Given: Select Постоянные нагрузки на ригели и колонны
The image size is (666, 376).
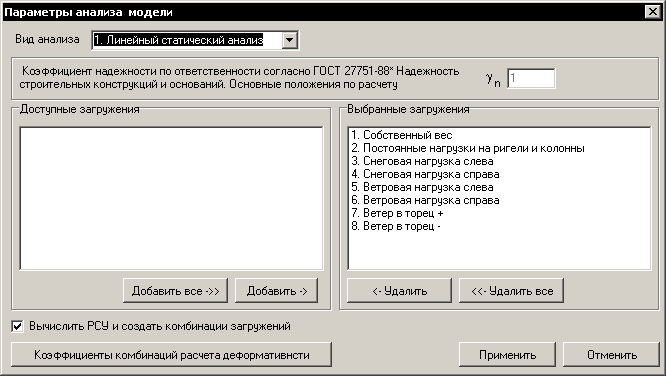Looking at the screenshot, I should pyautogui.click(x=474, y=148).
